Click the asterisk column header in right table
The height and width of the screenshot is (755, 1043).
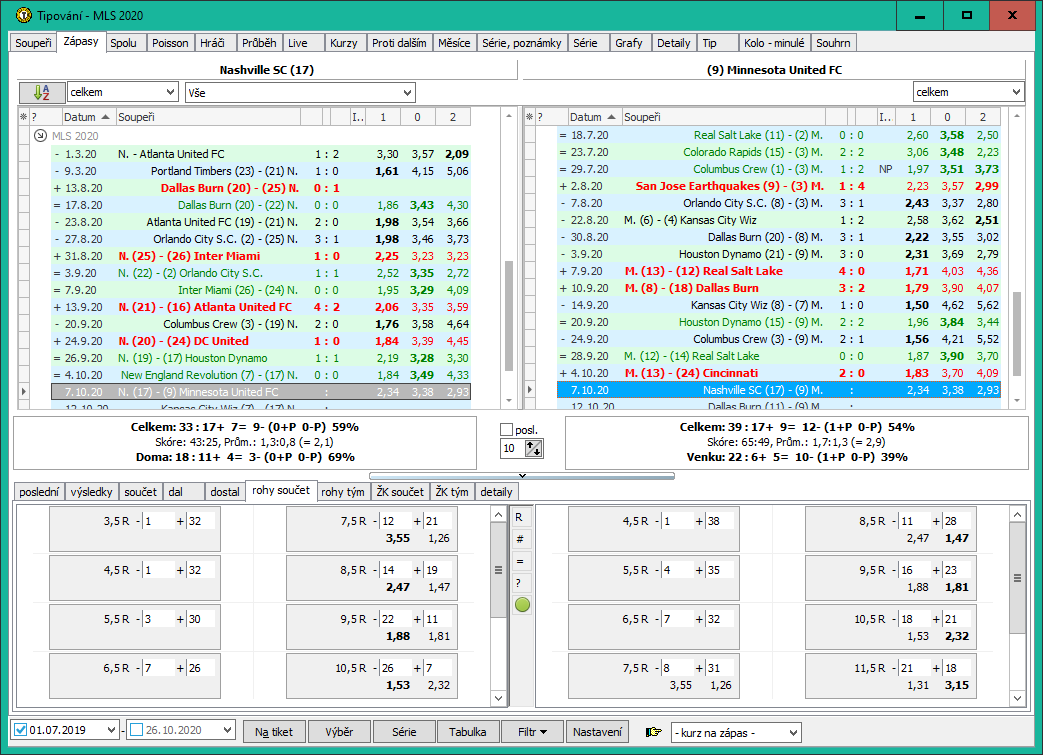tap(529, 117)
